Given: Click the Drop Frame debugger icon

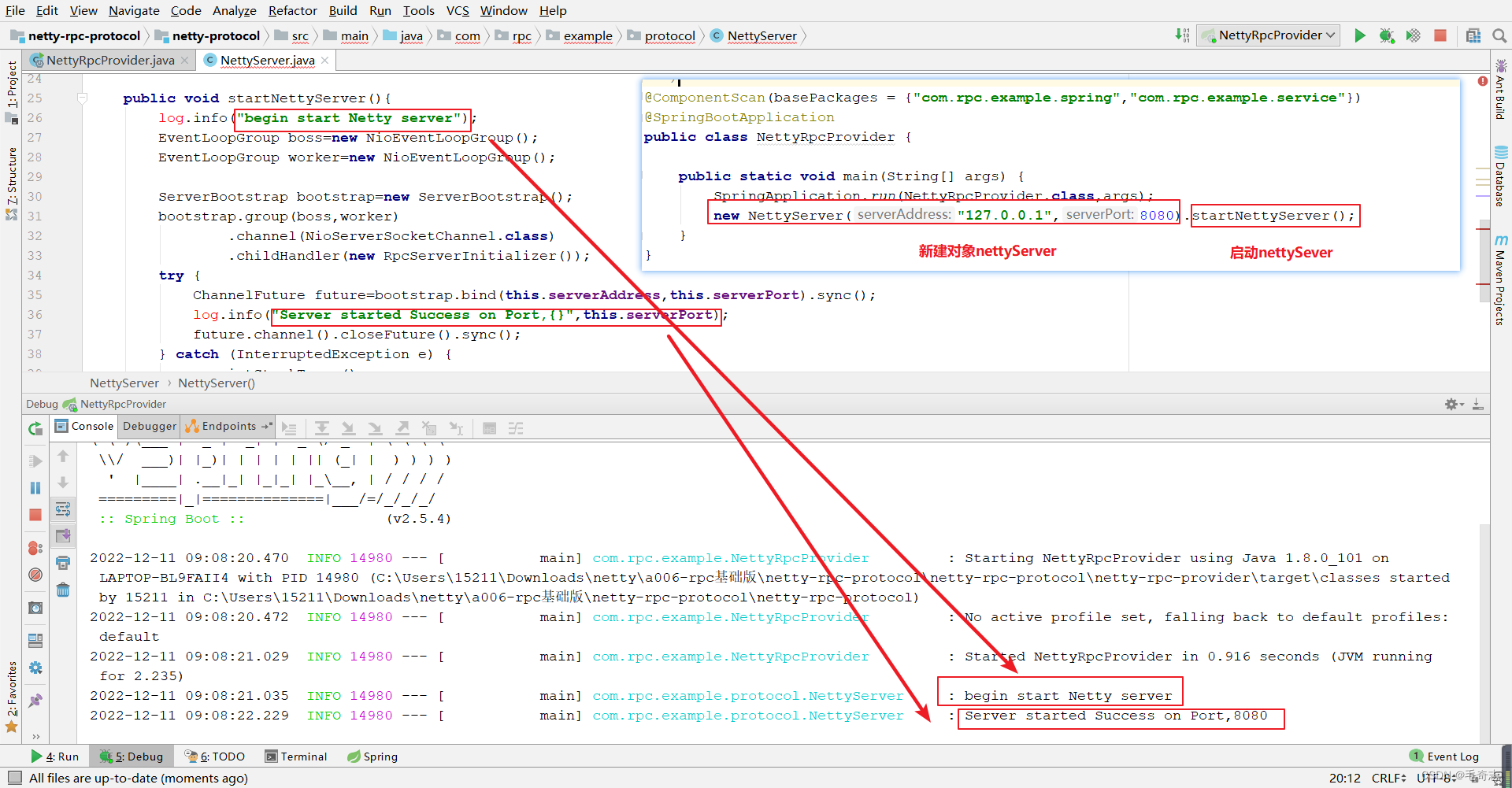Looking at the screenshot, I should click(x=429, y=428).
